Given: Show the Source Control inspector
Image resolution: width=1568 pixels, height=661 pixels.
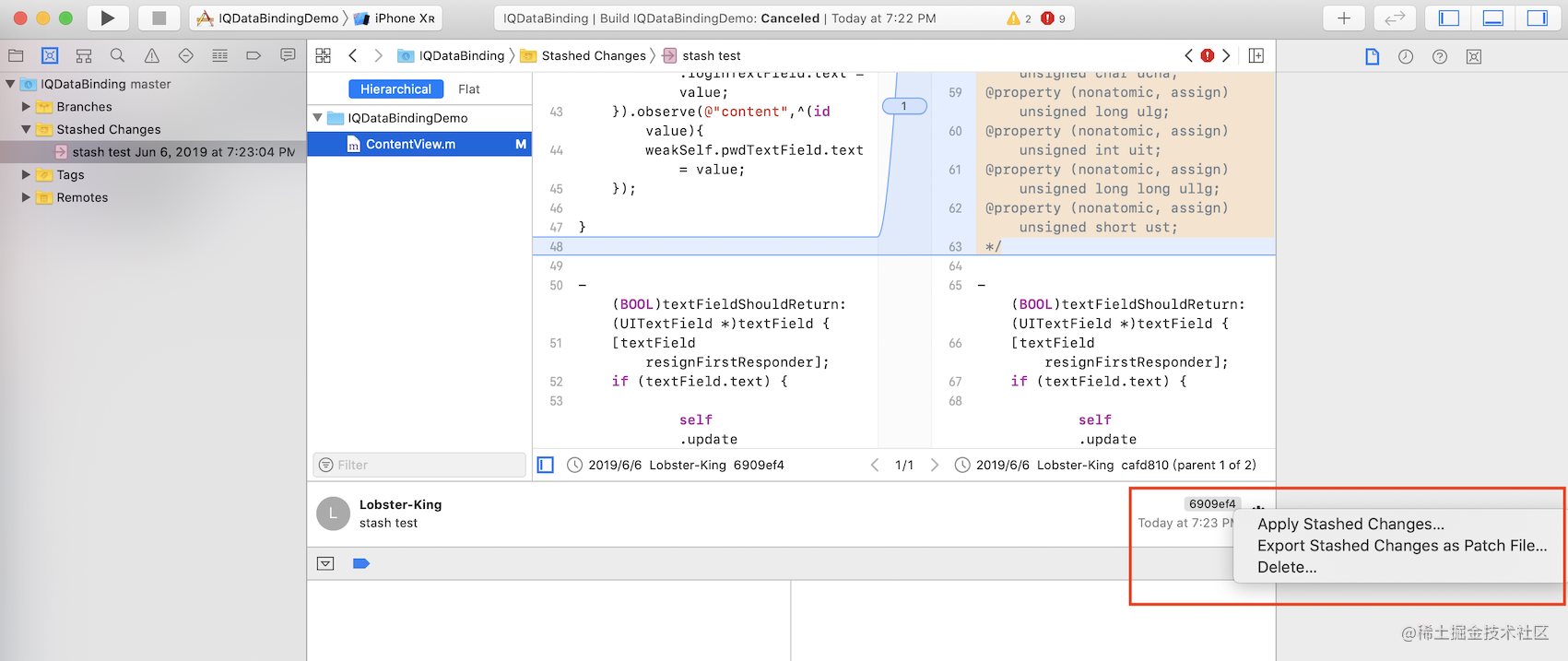Looking at the screenshot, I should 1474,56.
